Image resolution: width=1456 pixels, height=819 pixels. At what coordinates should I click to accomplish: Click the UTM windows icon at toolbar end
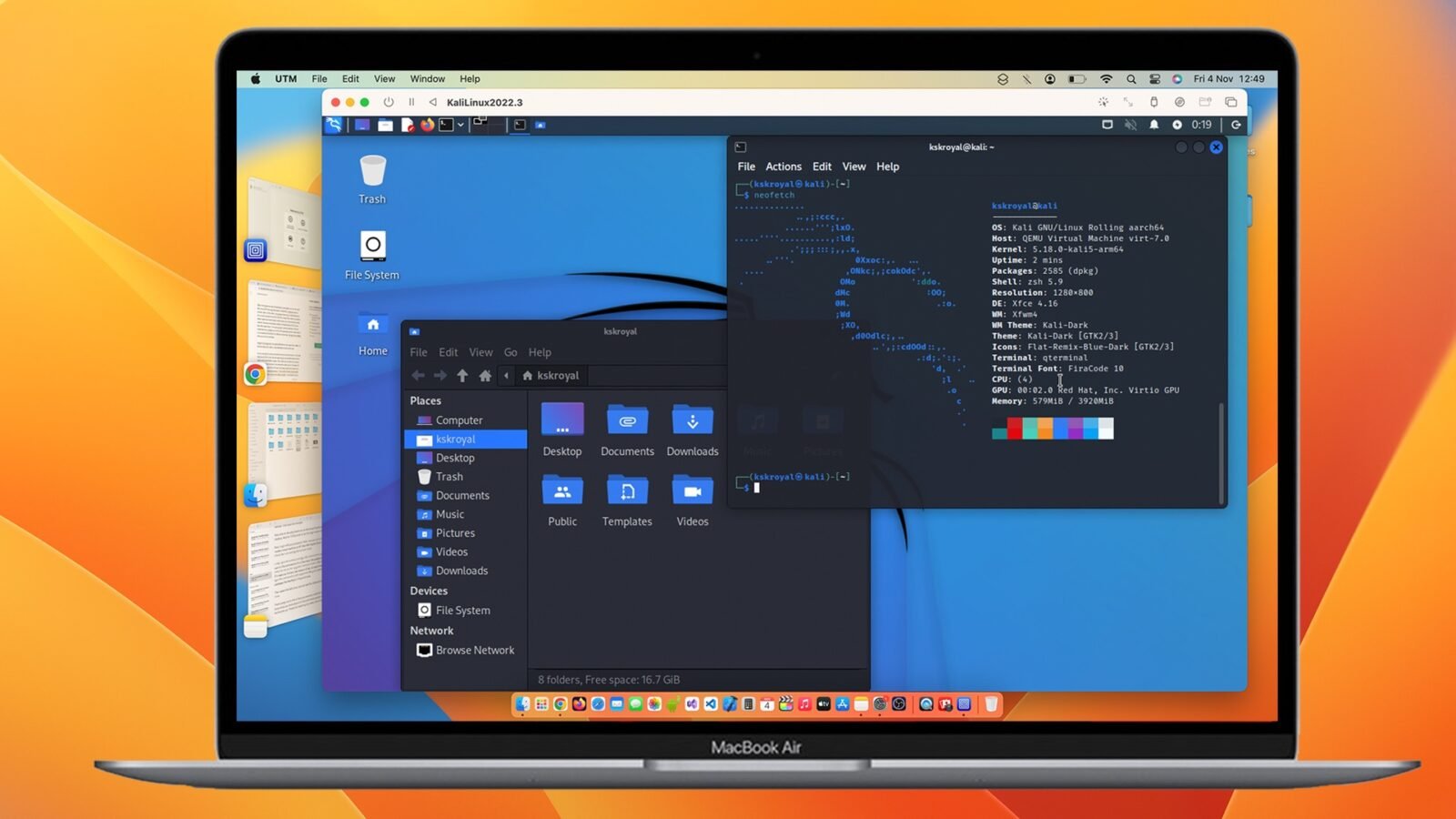click(1230, 102)
